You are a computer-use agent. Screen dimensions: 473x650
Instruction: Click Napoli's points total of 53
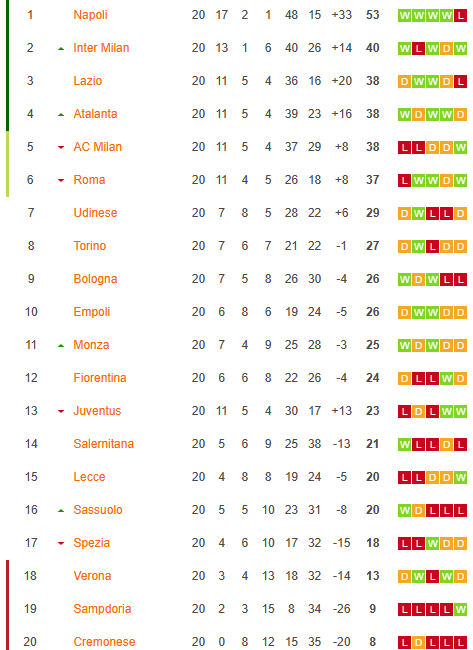(372, 15)
